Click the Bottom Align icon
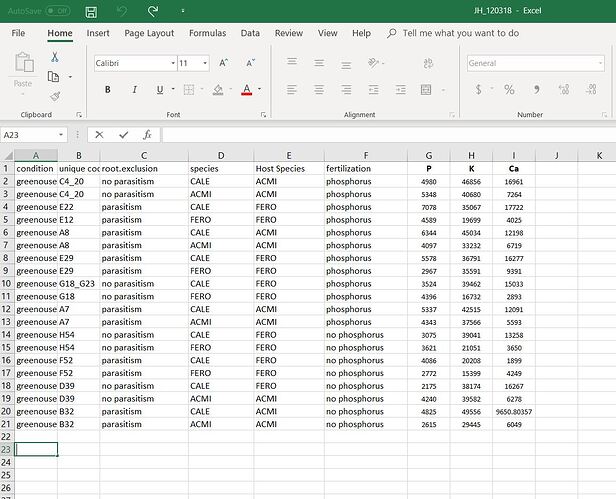This screenshot has width=616, height=499. [346, 64]
